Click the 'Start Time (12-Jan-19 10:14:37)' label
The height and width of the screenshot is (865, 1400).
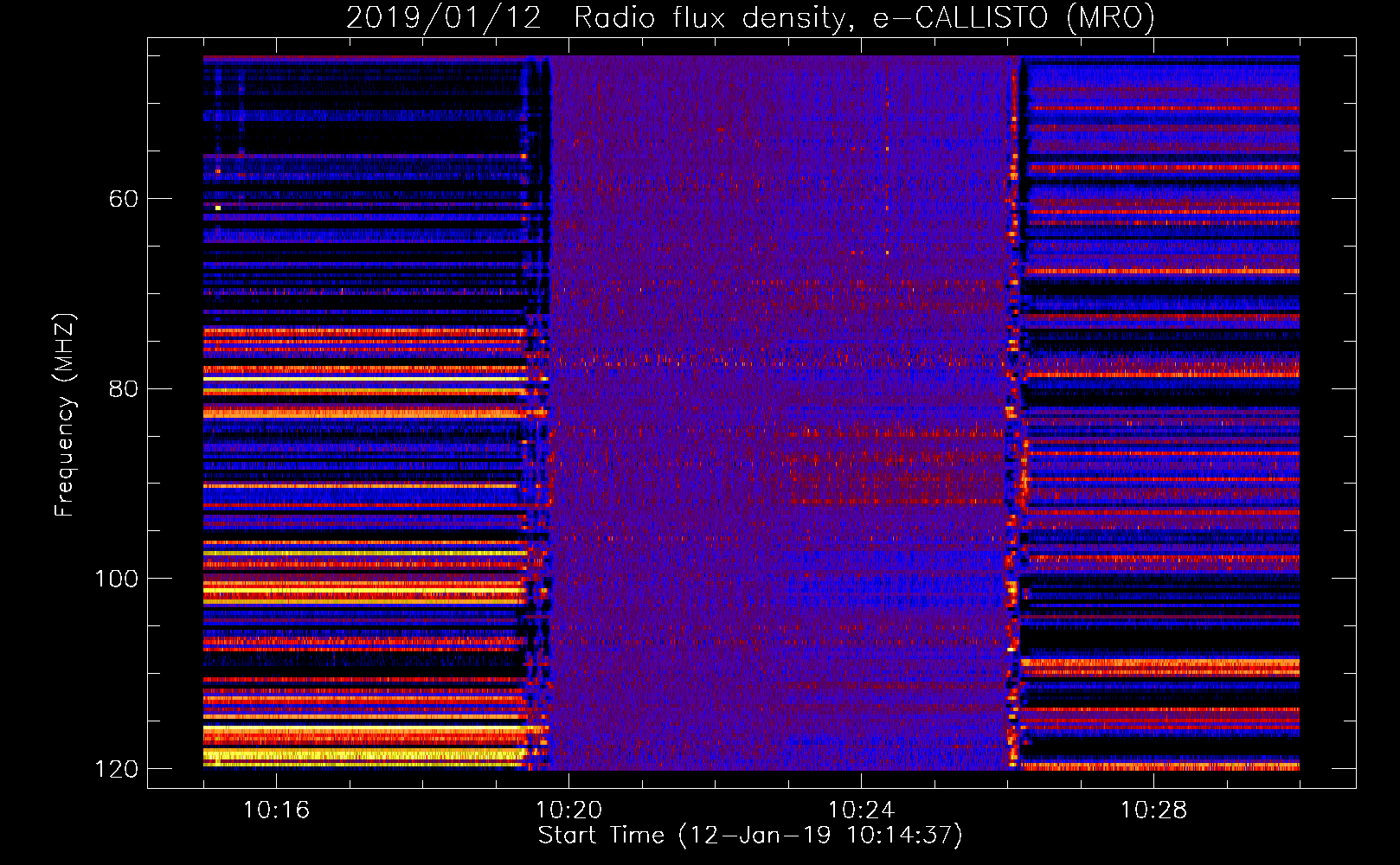coord(750,836)
